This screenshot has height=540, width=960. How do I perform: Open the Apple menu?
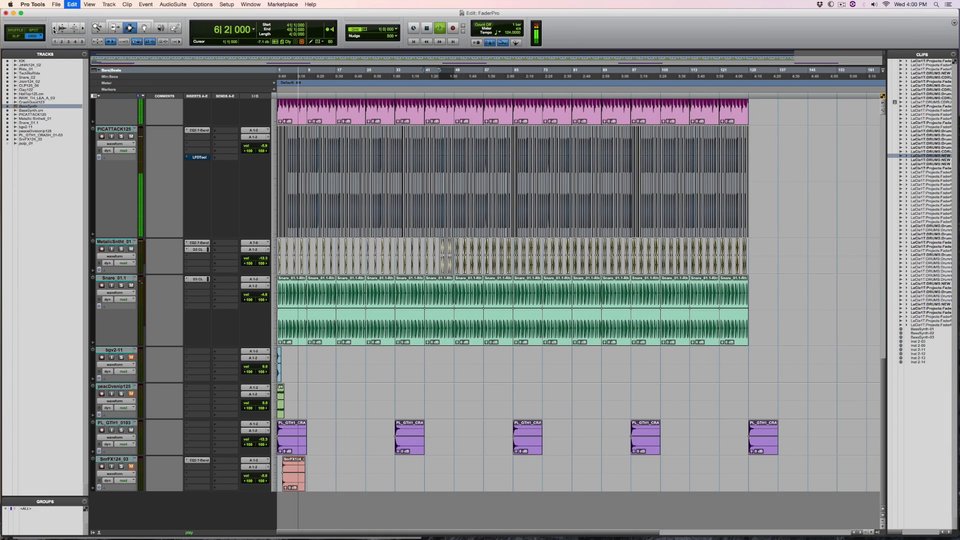pos(10,4)
